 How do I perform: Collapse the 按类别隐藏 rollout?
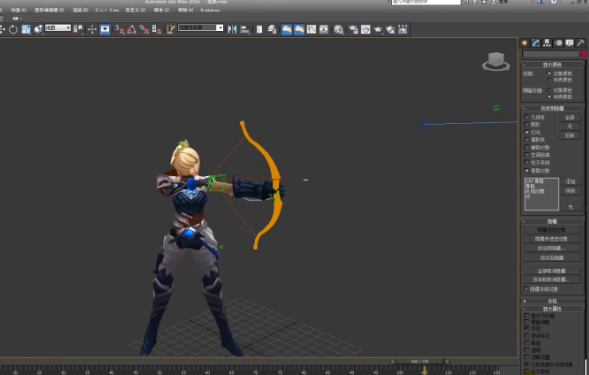[552, 109]
